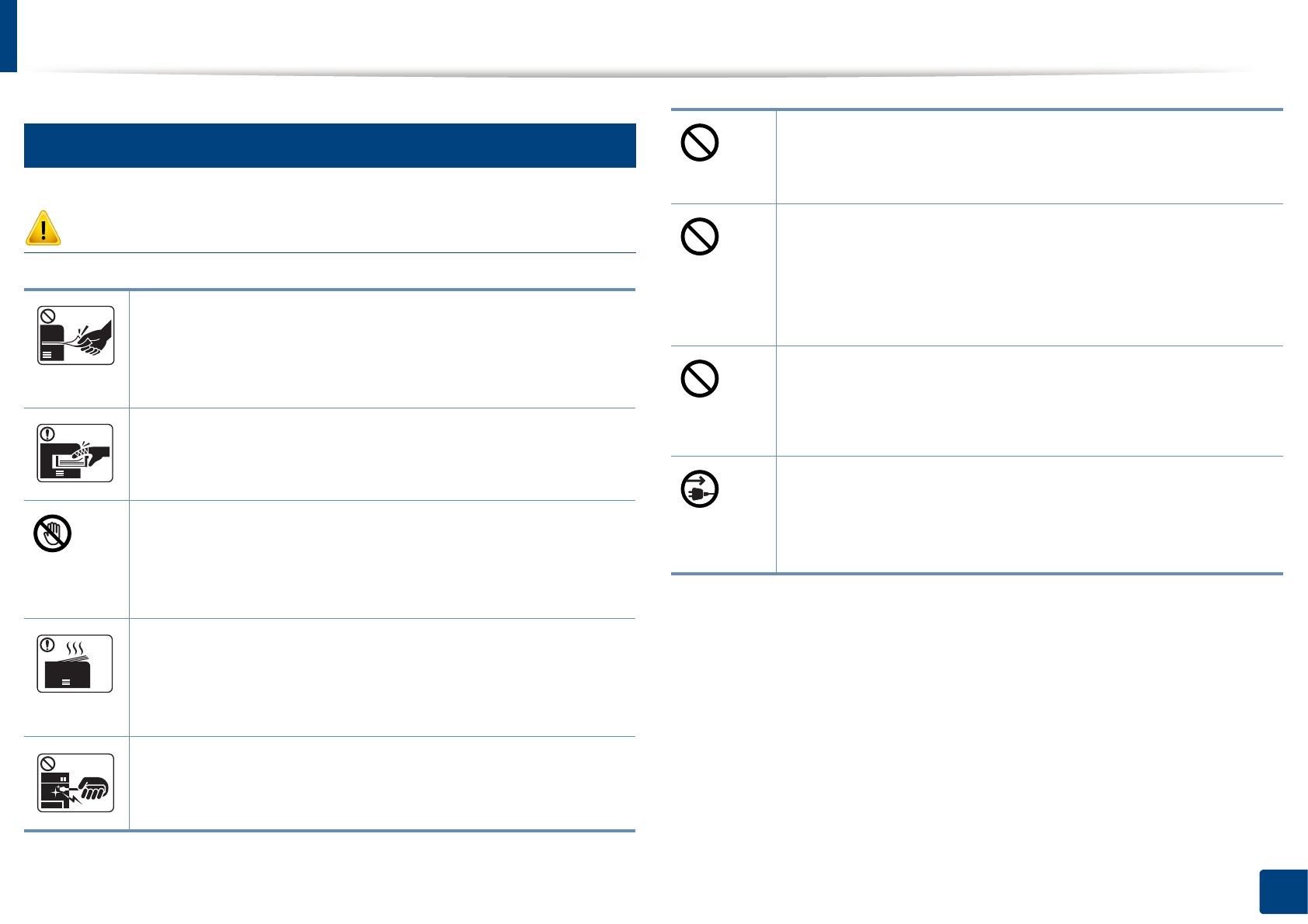Click the unplug power cord icon

(x=699, y=489)
